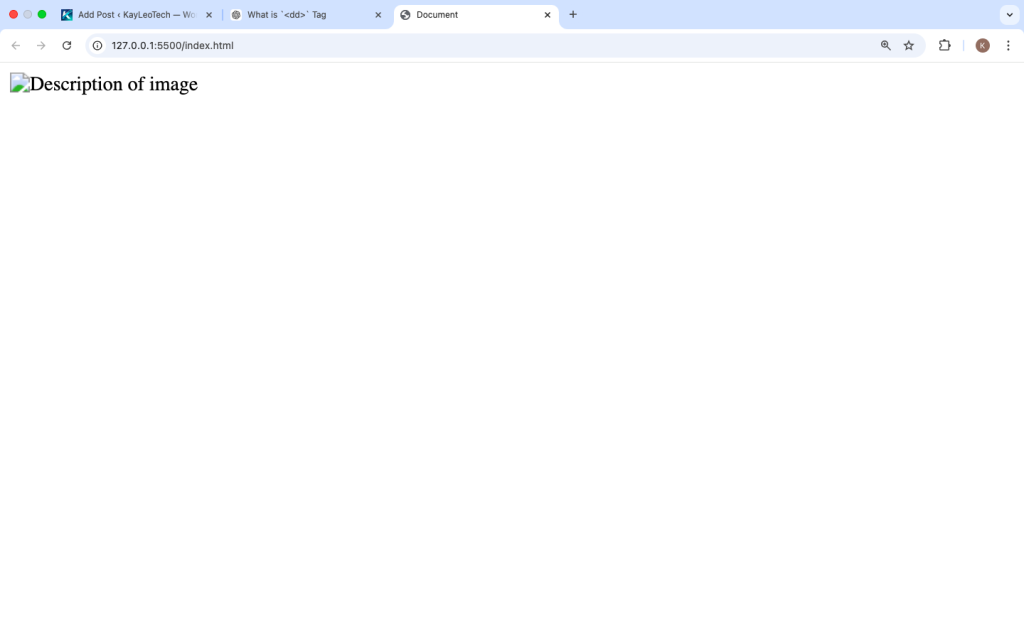Click the broken image placeholder icon
Image resolution: width=1024 pixels, height=640 pixels.
pyautogui.click(x=19, y=84)
